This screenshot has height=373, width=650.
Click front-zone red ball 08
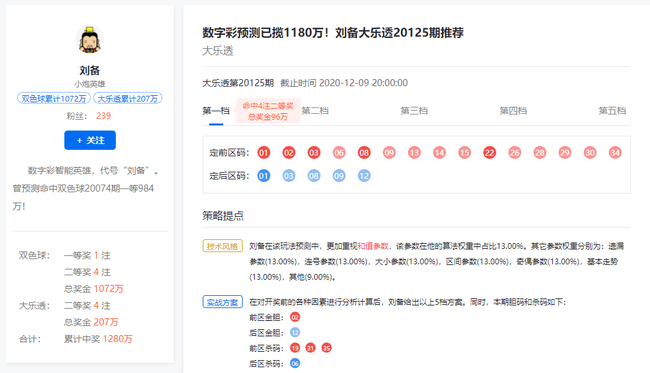pos(364,153)
